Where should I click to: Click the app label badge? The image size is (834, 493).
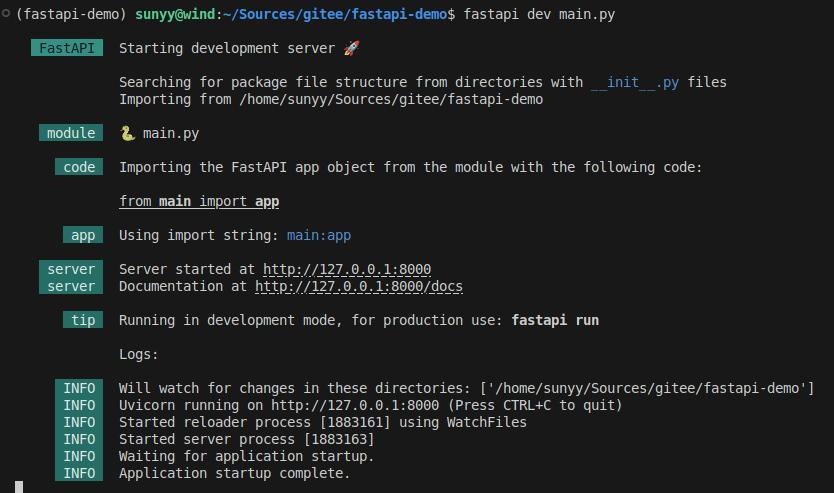(83, 235)
